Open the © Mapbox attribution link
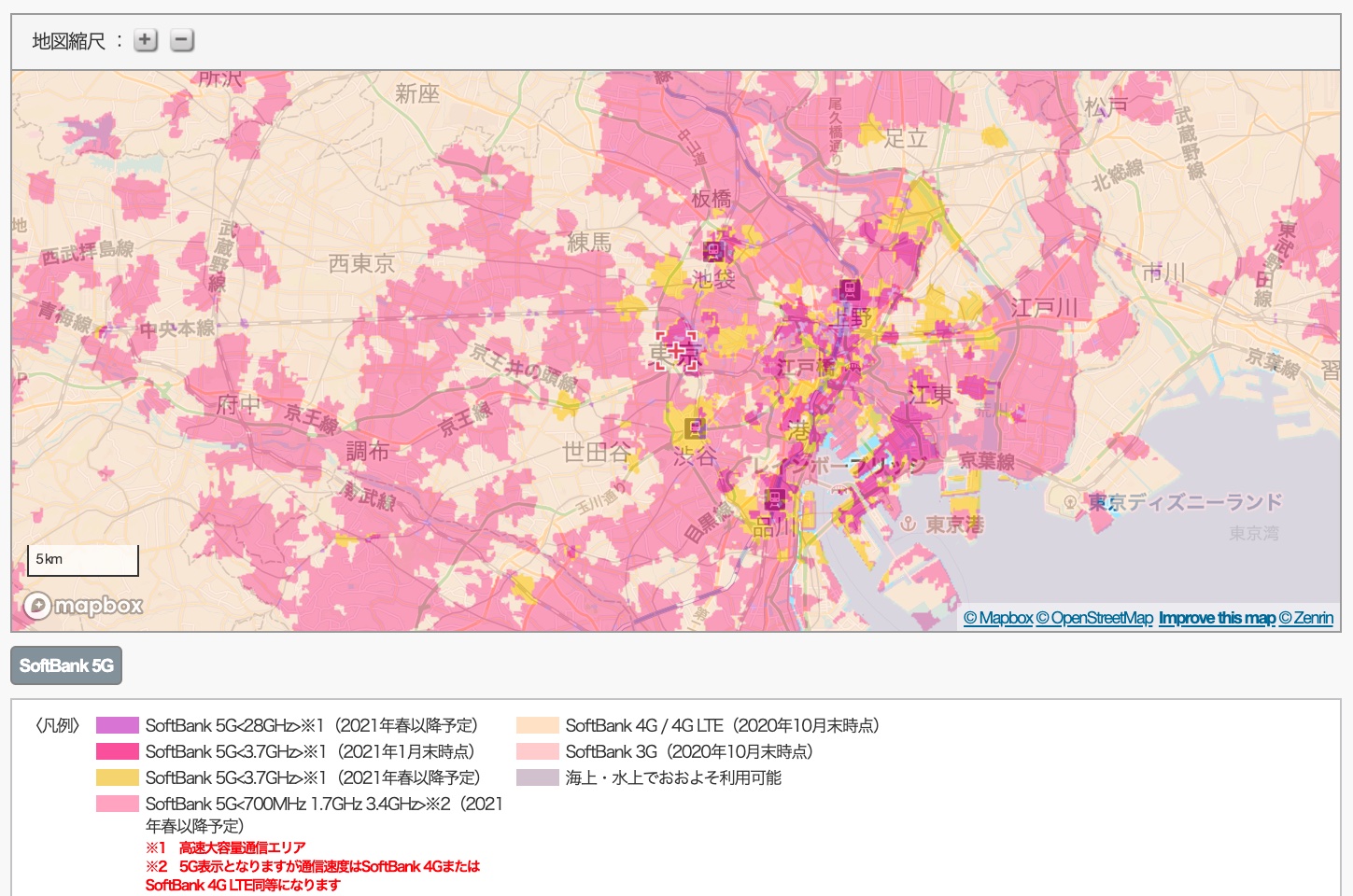This screenshot has width=1353, height=896. pyautogui.click(x=998, y=618)
